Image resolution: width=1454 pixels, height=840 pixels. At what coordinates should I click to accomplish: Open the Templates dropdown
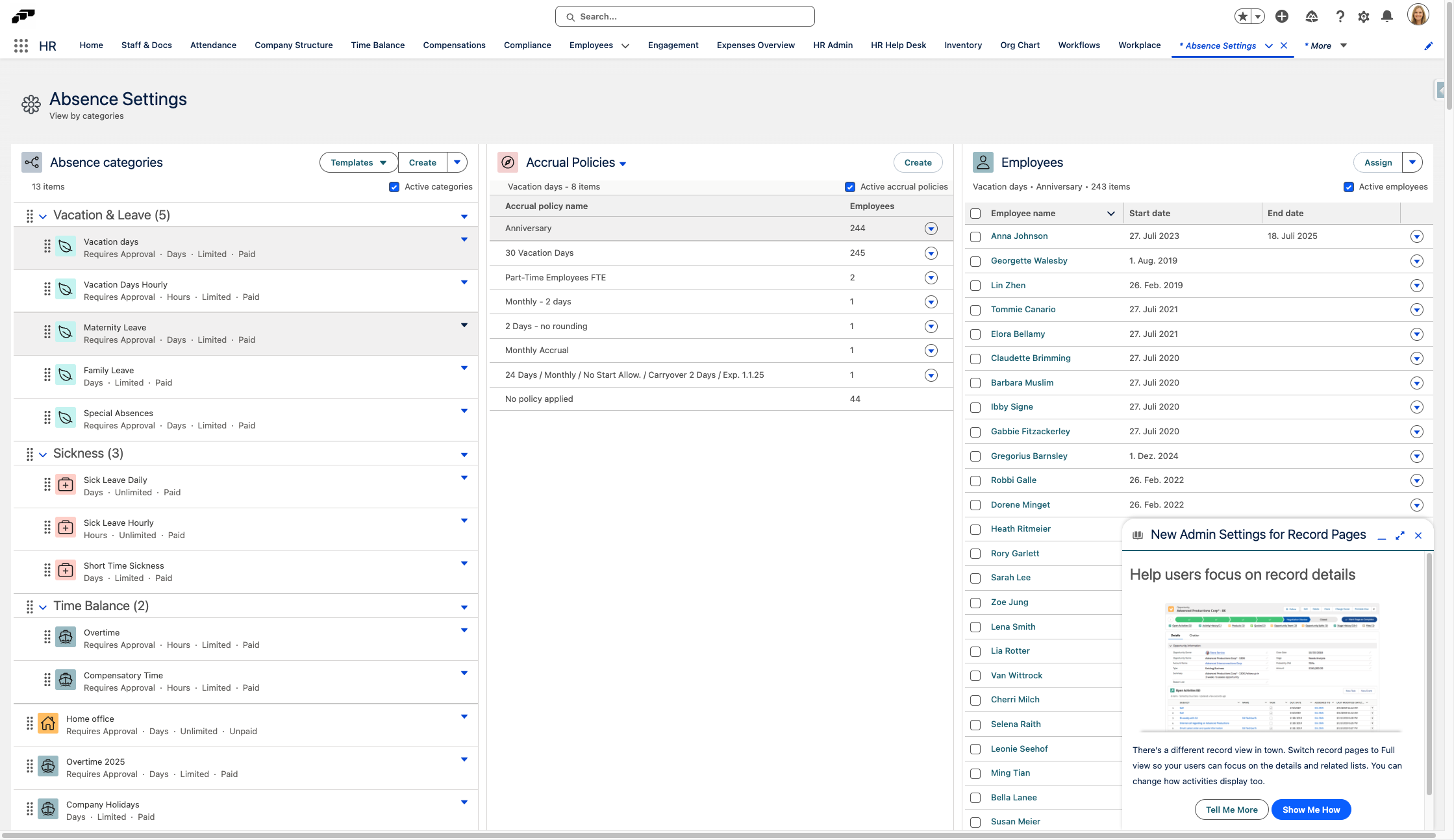click(x=358, y=162)
